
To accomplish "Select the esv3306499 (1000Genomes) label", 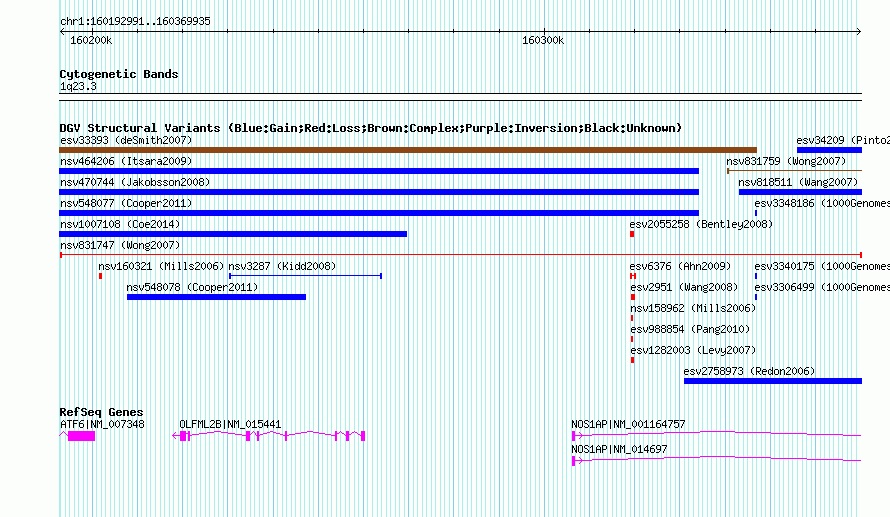I will pyautogui.click(x=822, y=287).
